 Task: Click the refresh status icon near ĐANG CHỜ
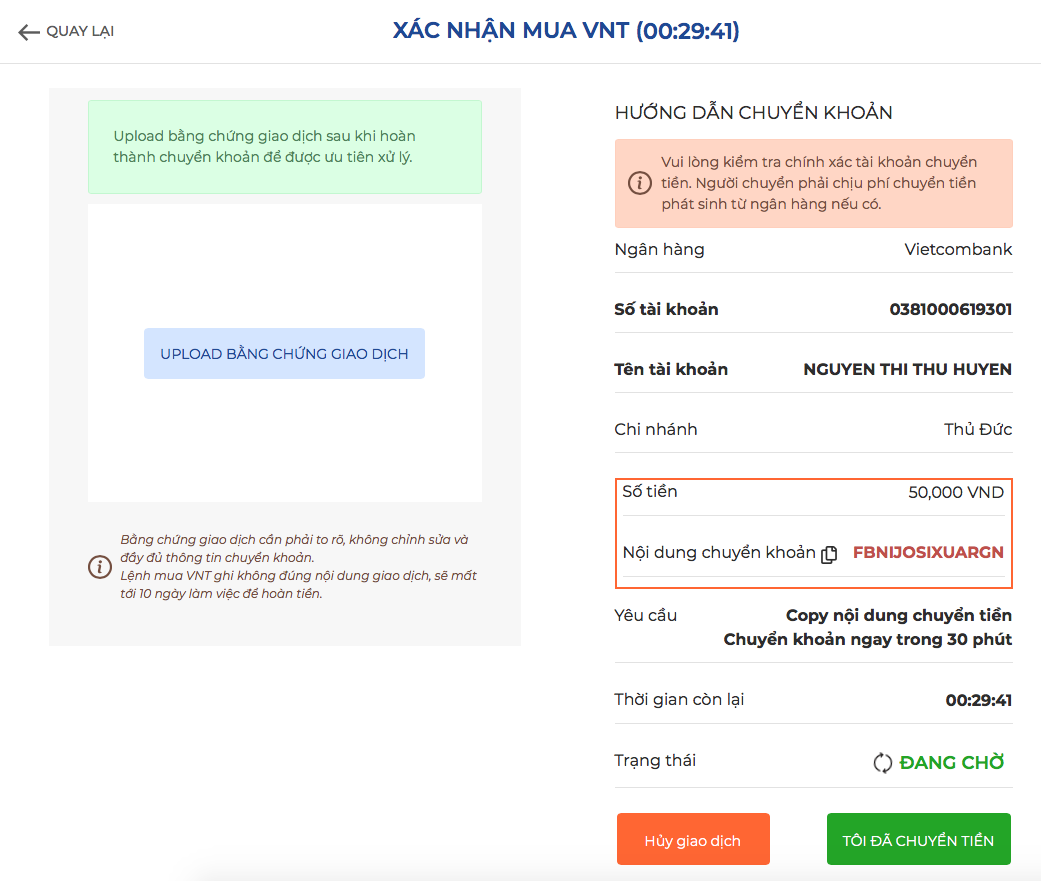pos(882,763)
